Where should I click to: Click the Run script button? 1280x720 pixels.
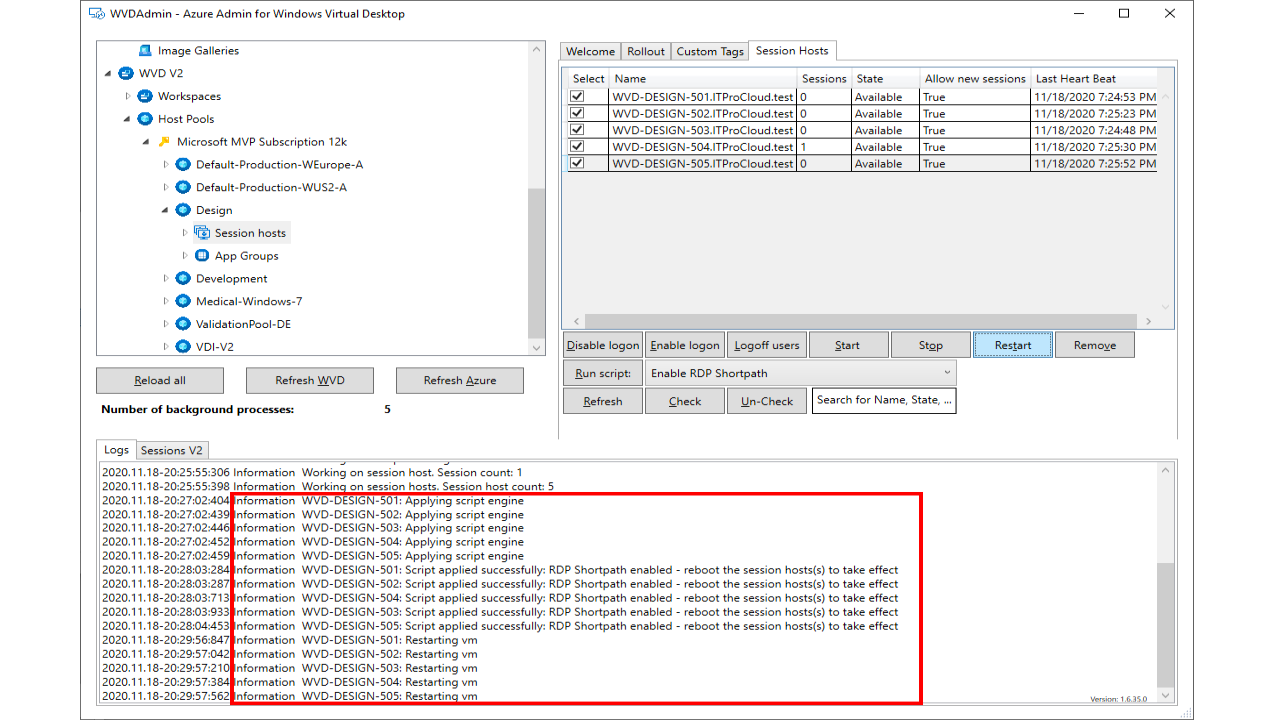tap(603, 373)
